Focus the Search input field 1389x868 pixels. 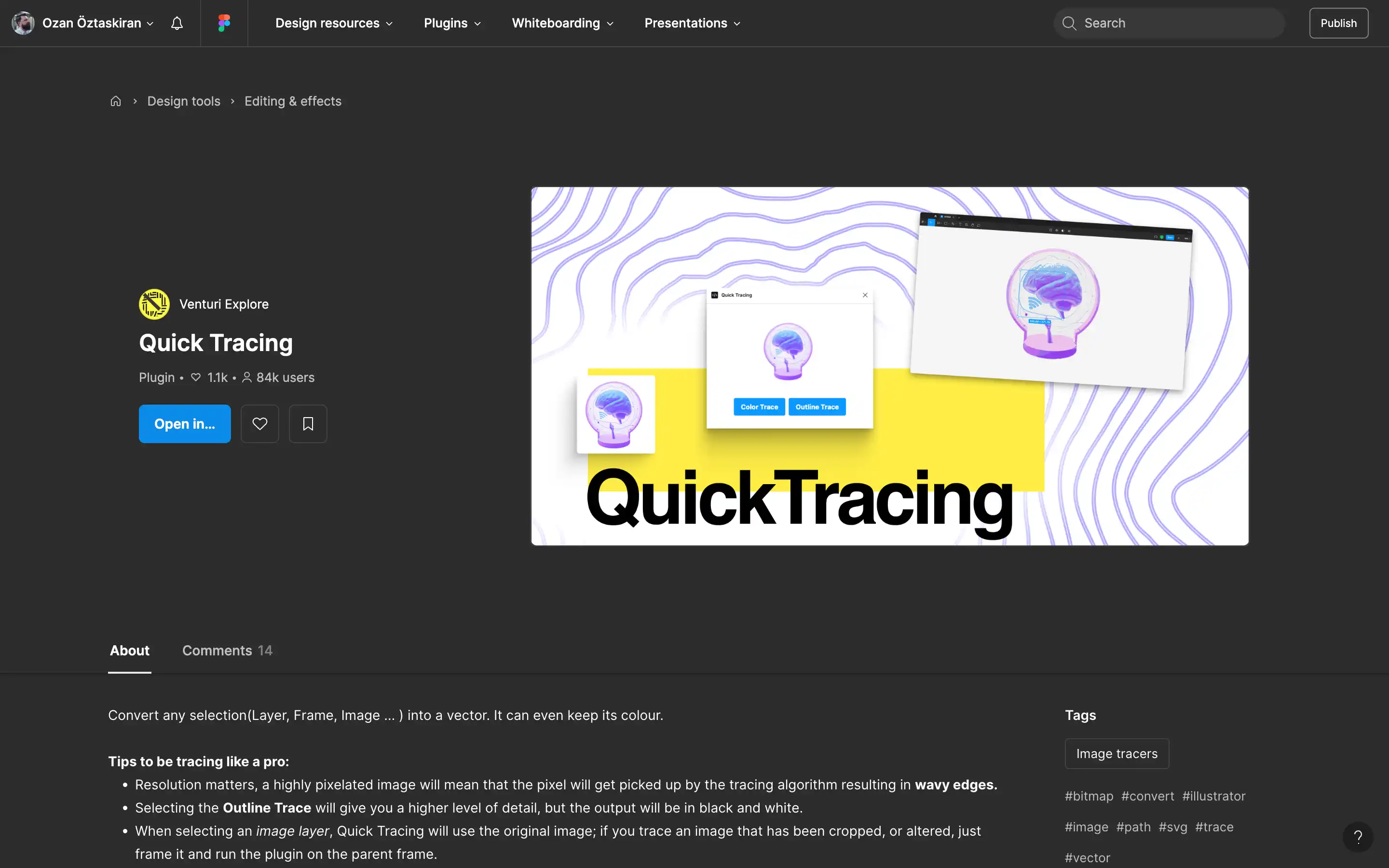[1169, 23]
